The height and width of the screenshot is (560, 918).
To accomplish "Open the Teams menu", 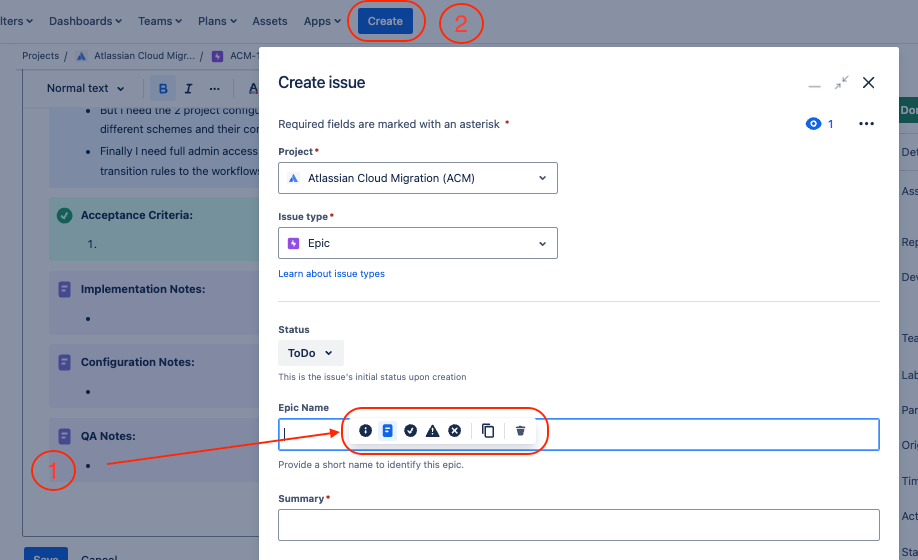I will pos(160,21).
